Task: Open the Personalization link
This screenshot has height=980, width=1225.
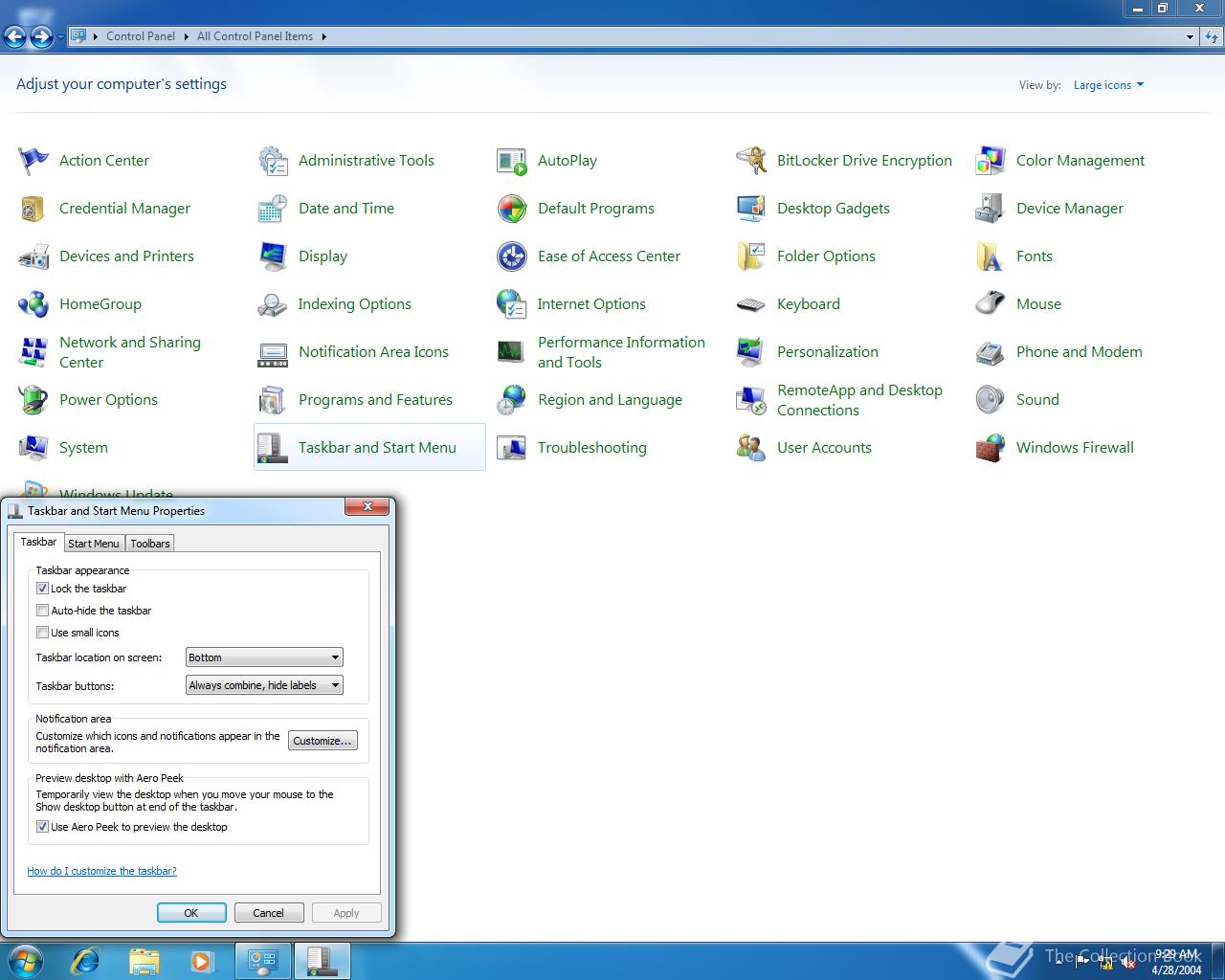Action: click(828, 352)
